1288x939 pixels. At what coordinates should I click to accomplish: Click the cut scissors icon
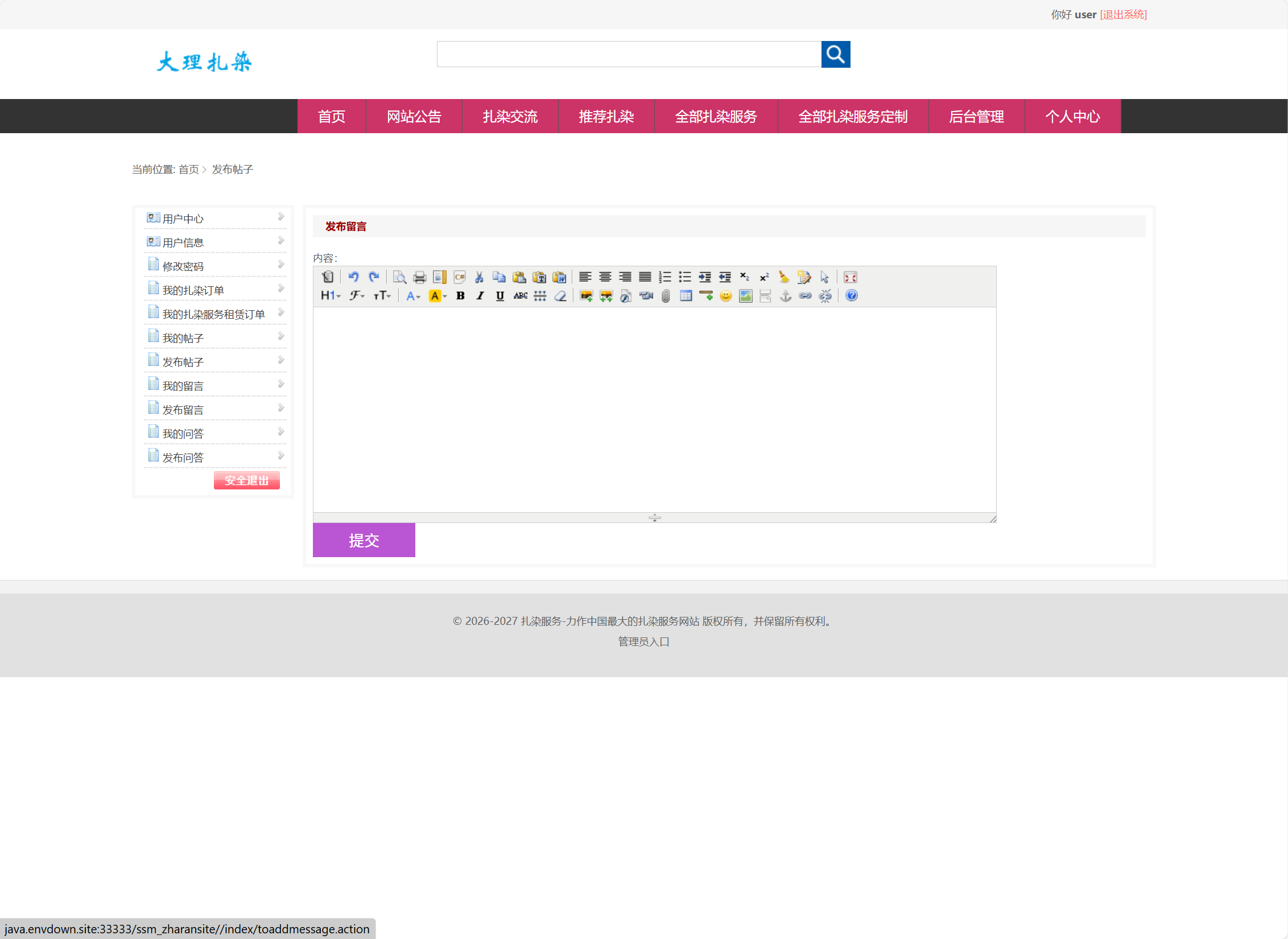(x=479, y=277)
